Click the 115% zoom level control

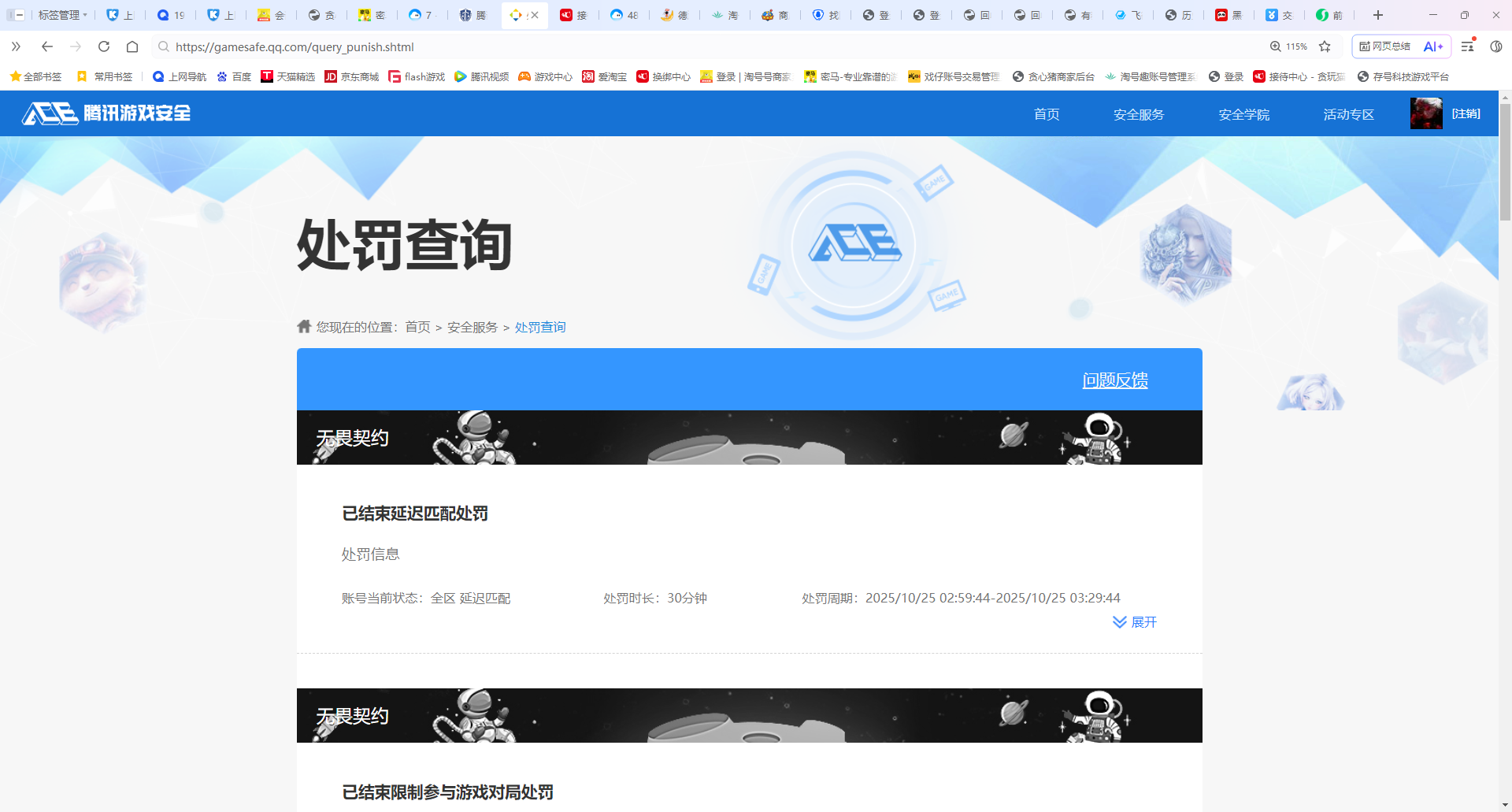pos(1292,46)
